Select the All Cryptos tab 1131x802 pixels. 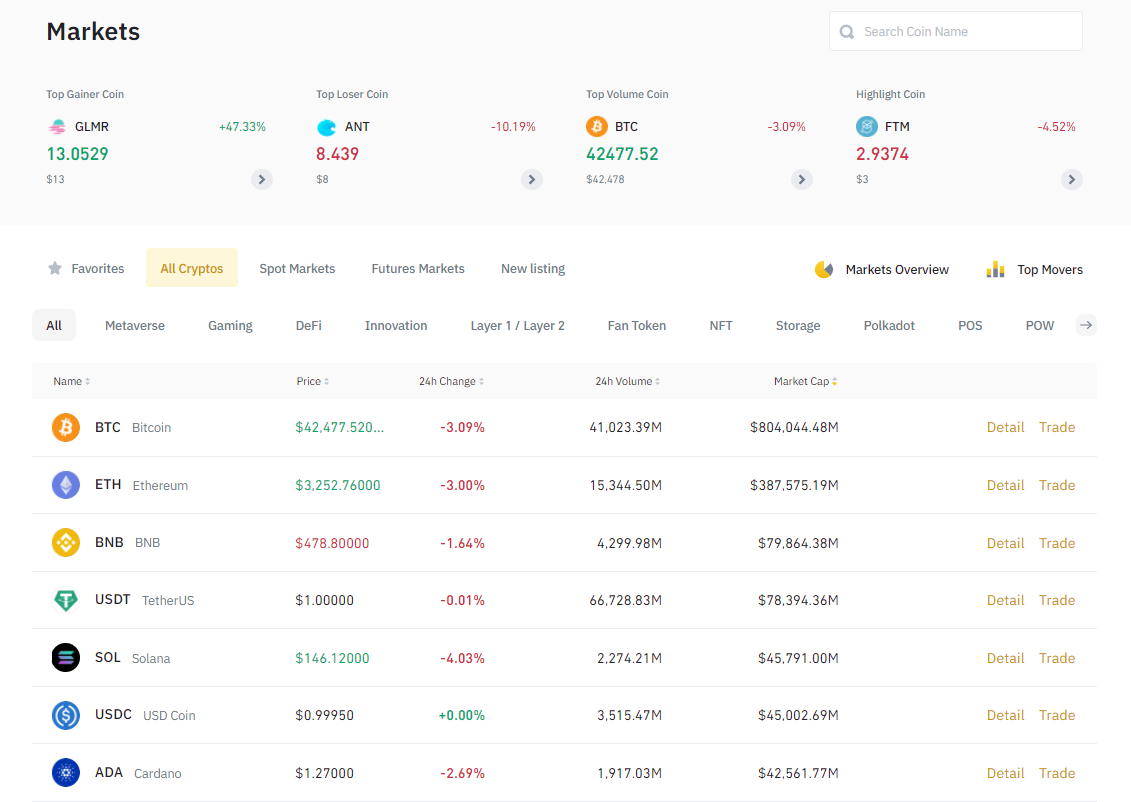[192, 268]
